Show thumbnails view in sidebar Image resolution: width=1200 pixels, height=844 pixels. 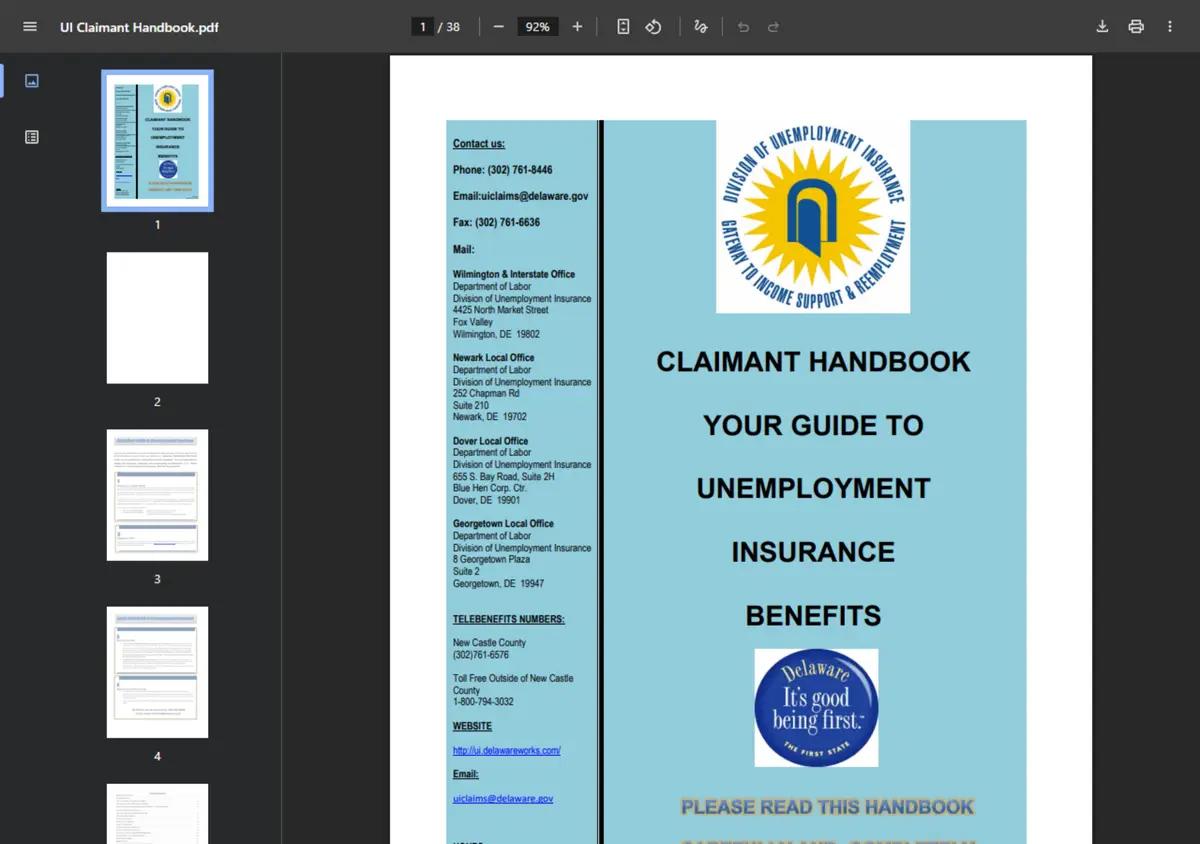click(x=32, y=81)
